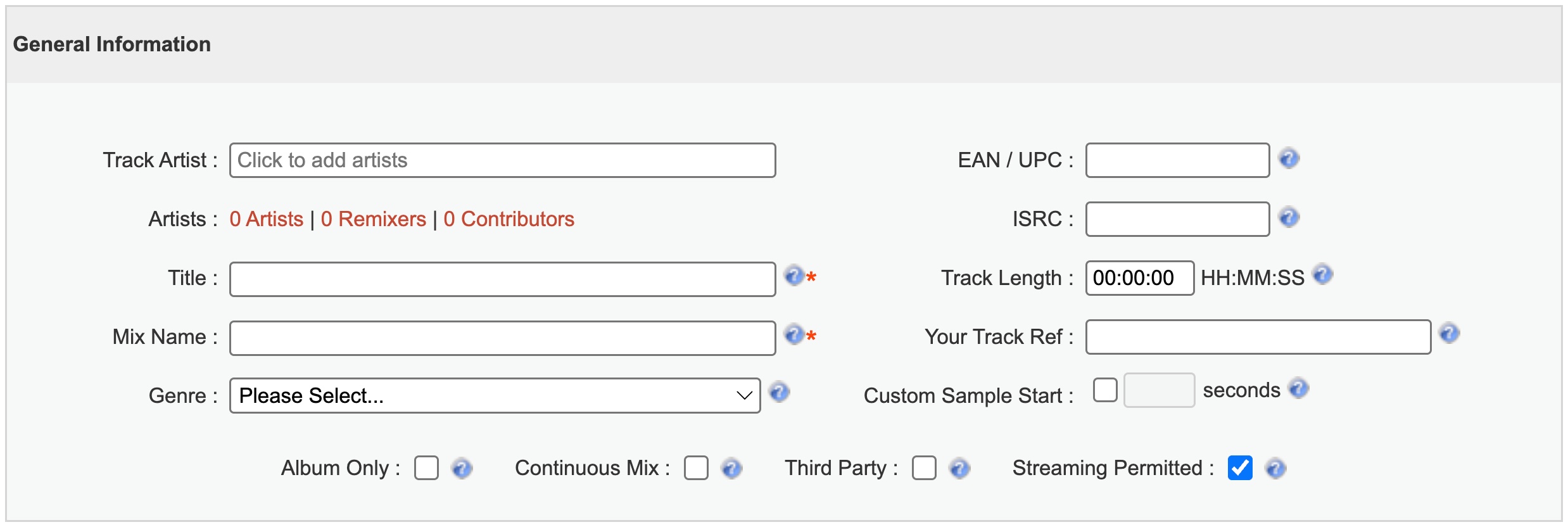Click the 0 Contributors link

point(509,219)
